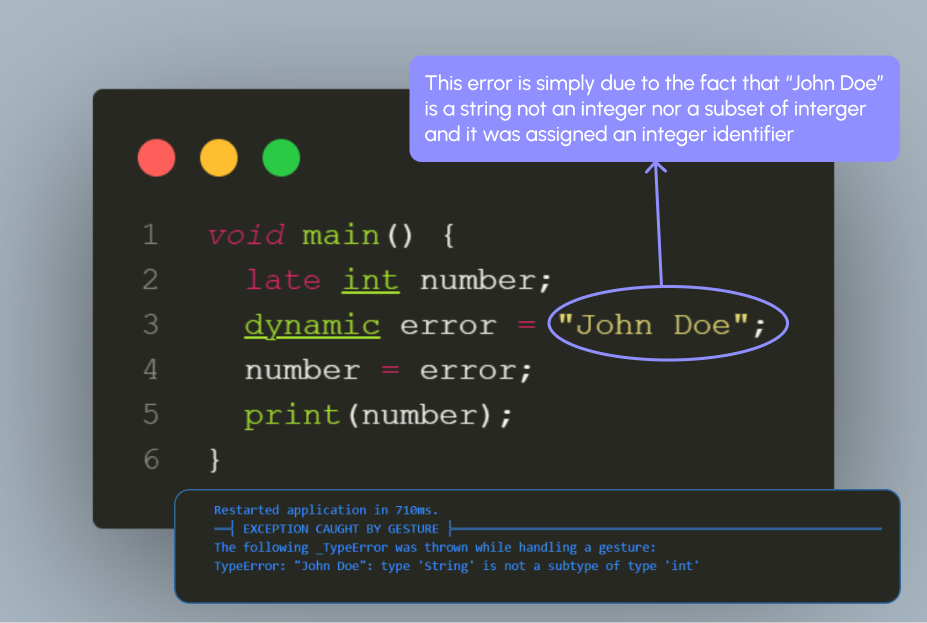Click 'number' at start of line 4
The height and width of the screenshot is (623, 927).
[x=302, y=371]
